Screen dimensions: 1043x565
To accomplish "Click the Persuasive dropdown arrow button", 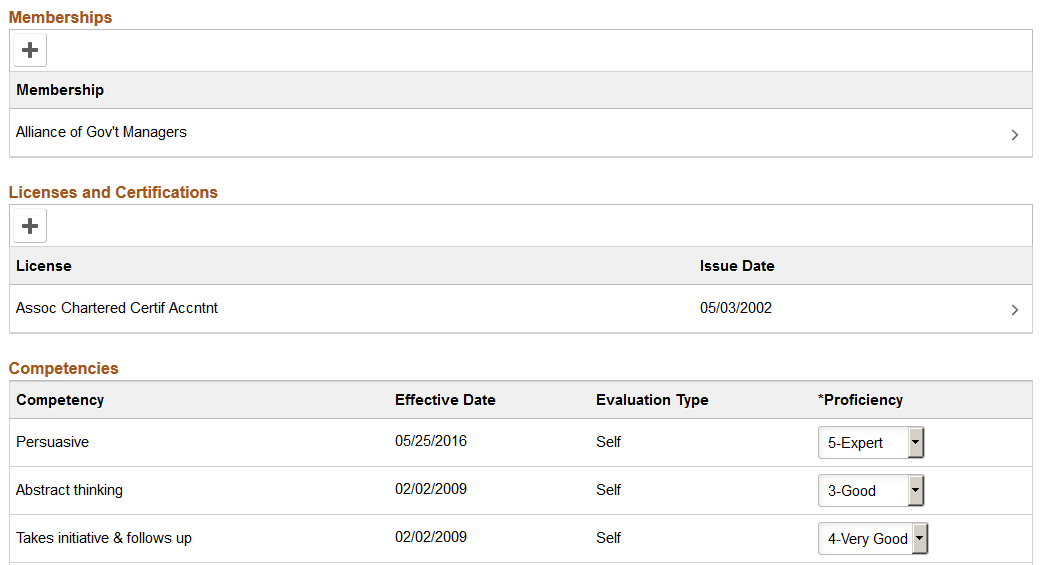I will tap(915, 443).
